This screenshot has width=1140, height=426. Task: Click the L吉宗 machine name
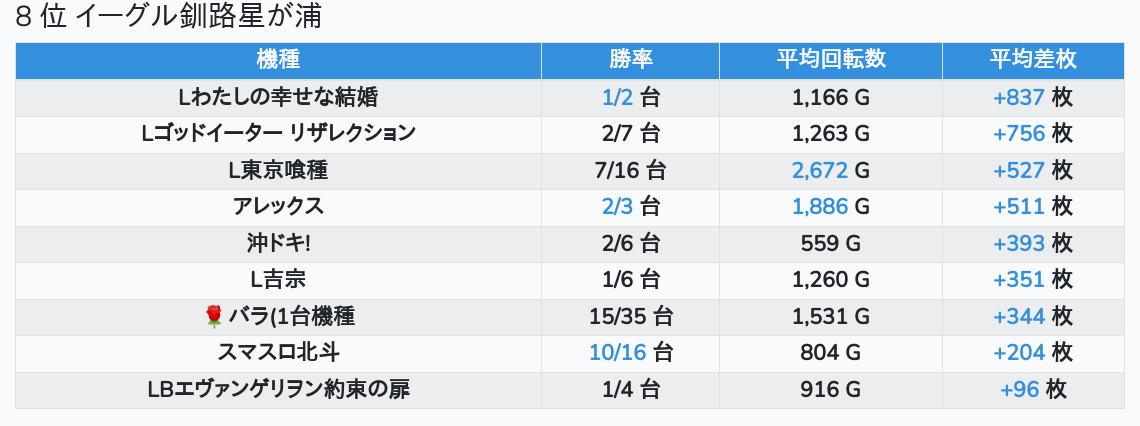pyautogui.click(x=278, y=280)
